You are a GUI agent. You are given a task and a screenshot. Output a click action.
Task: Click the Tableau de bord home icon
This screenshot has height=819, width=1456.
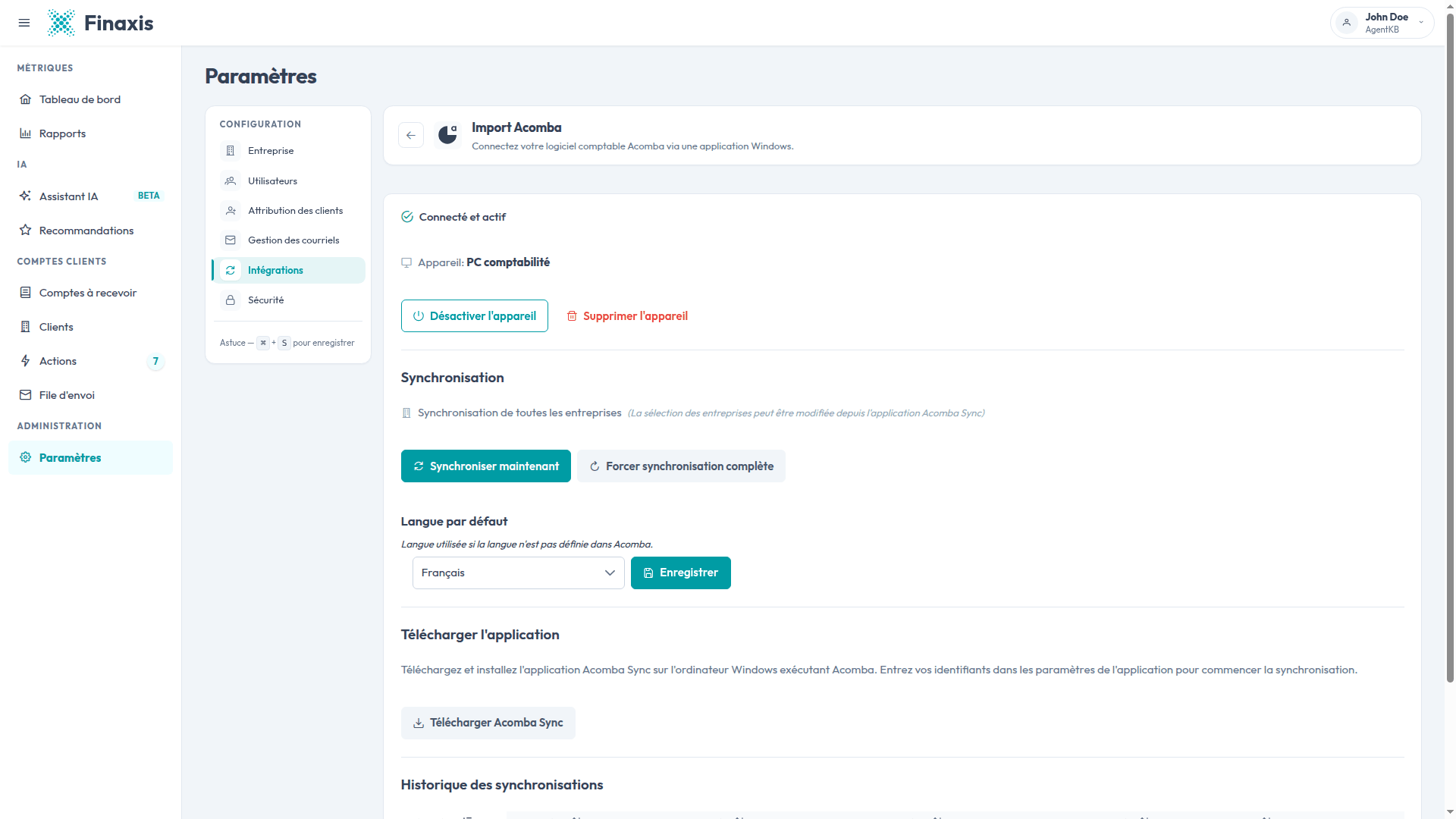click(26, 99)
